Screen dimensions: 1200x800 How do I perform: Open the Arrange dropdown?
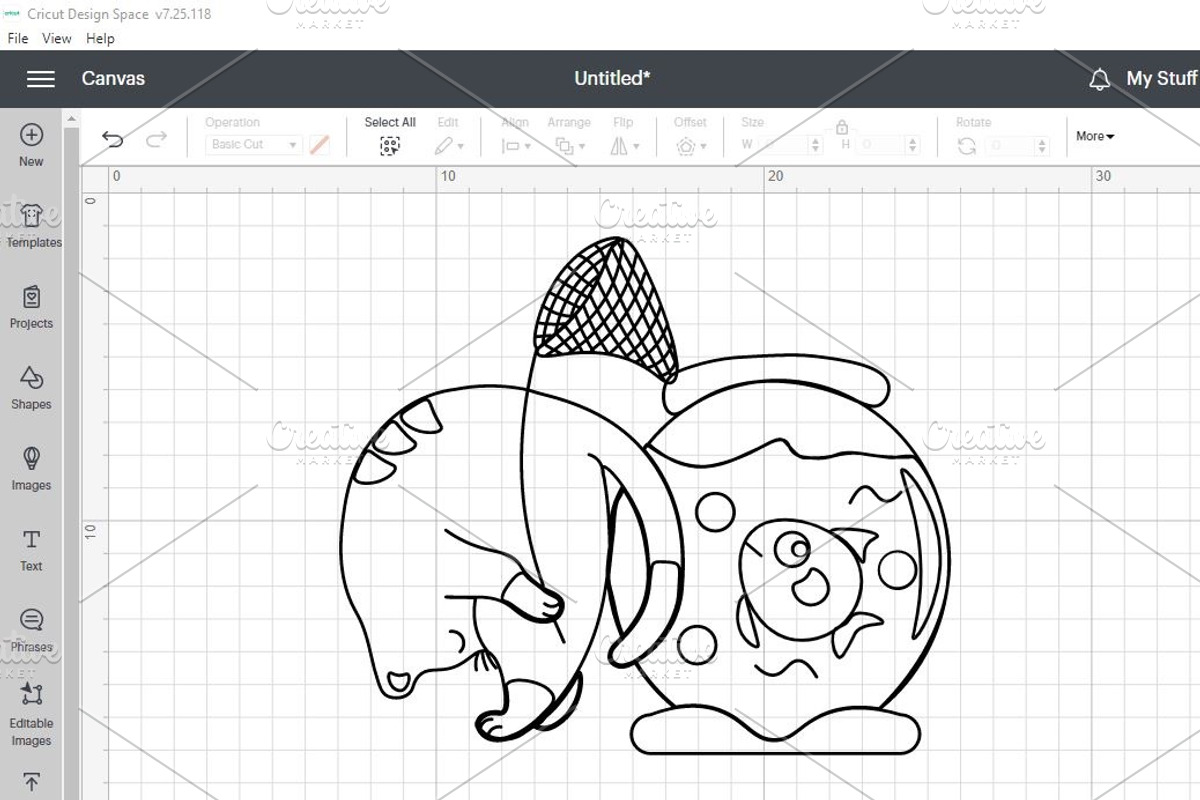(569, 146)
